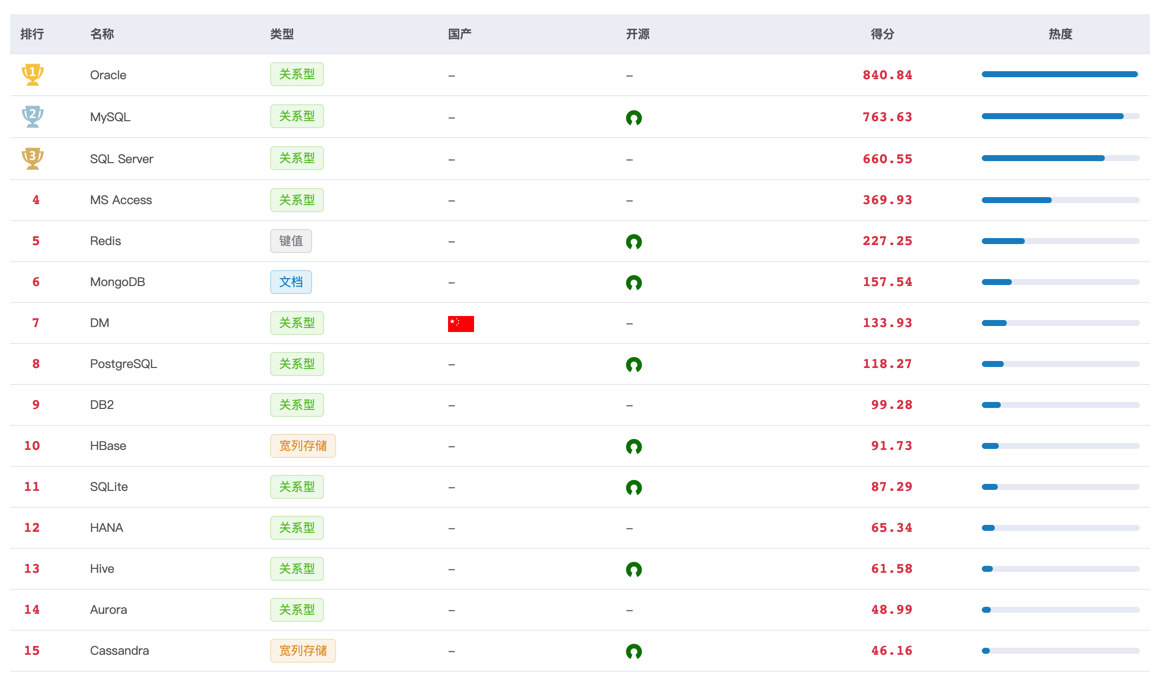Screen dimensions: 1165x675
Task: Click the Aurora database name
Action: click(x=108, y=610)
